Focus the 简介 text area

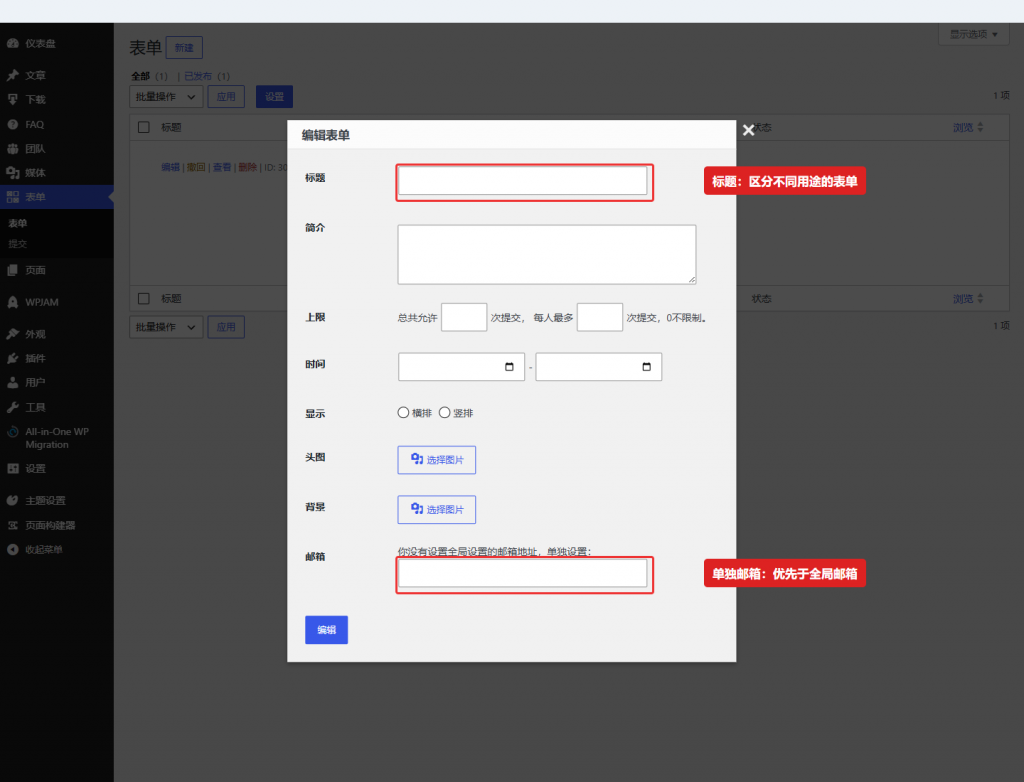click(547, 255)
